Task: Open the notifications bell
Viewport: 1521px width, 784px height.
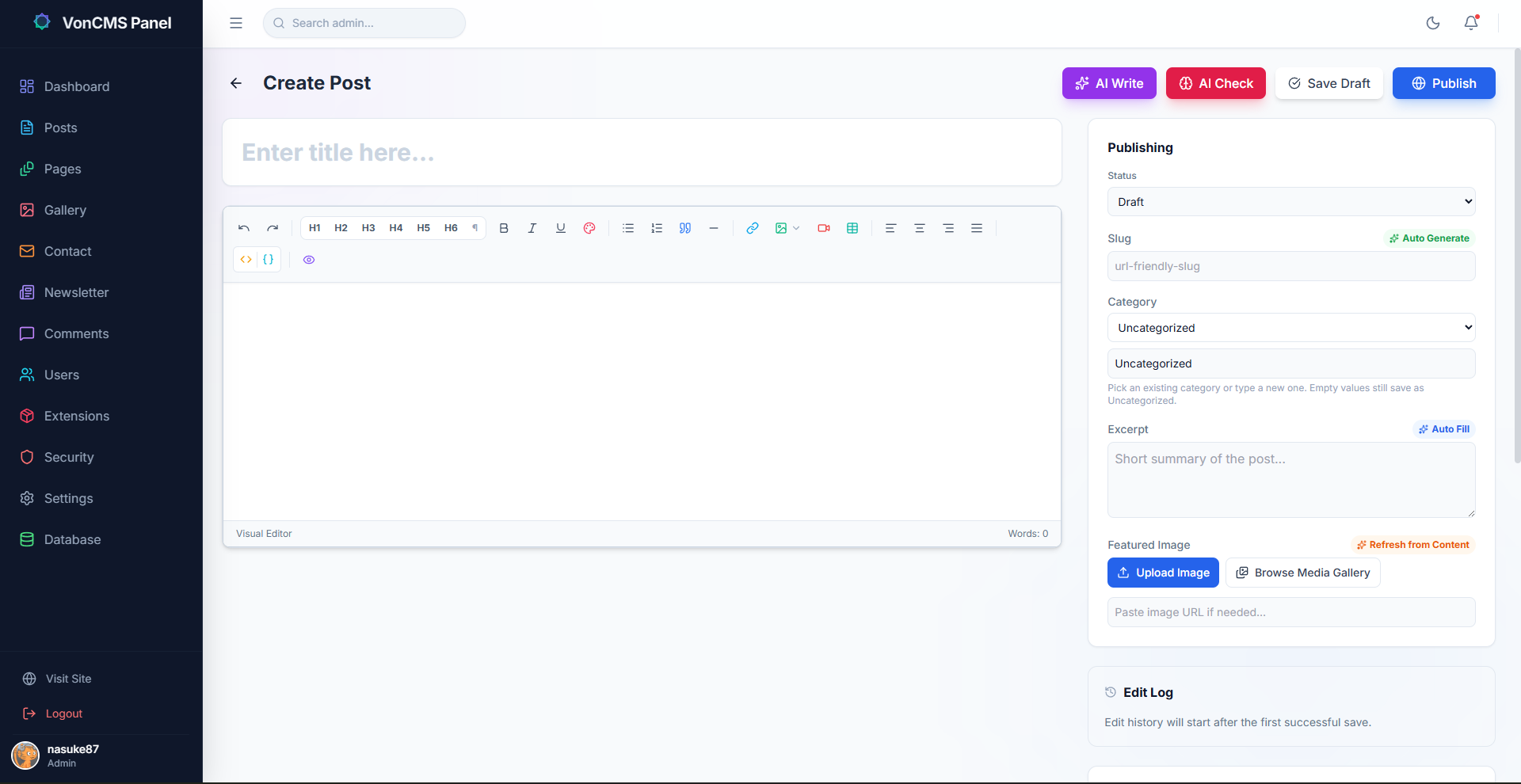Action: coord(1471,23)
